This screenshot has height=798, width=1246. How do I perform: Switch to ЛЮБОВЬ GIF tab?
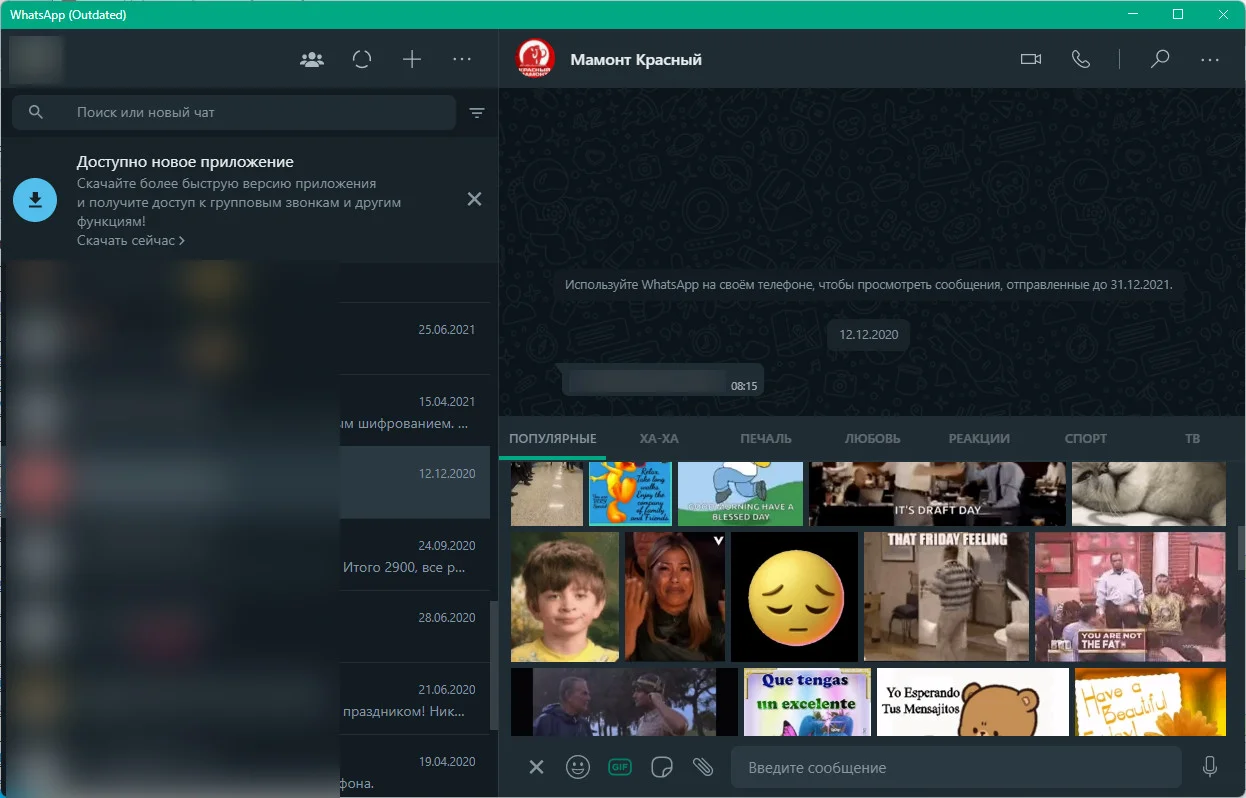pos(872,439)
